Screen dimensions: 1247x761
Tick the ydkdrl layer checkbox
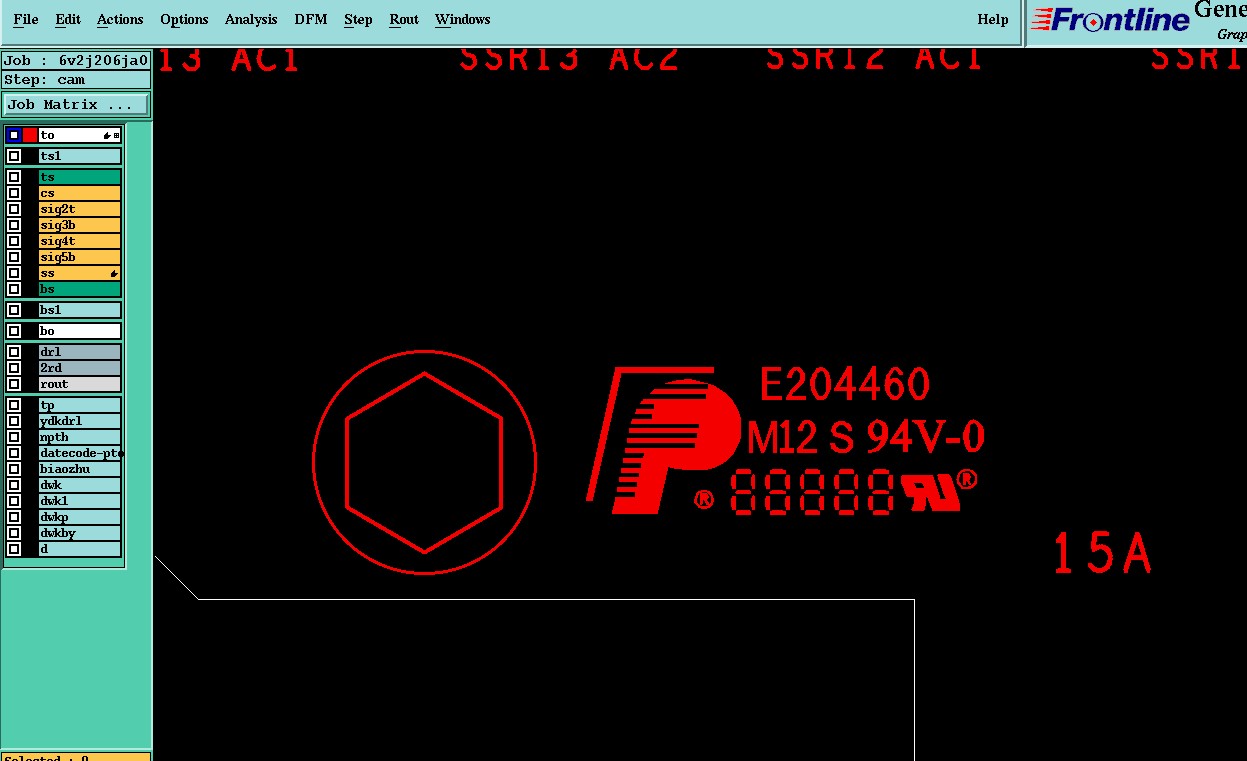click(x=14, y=421)
